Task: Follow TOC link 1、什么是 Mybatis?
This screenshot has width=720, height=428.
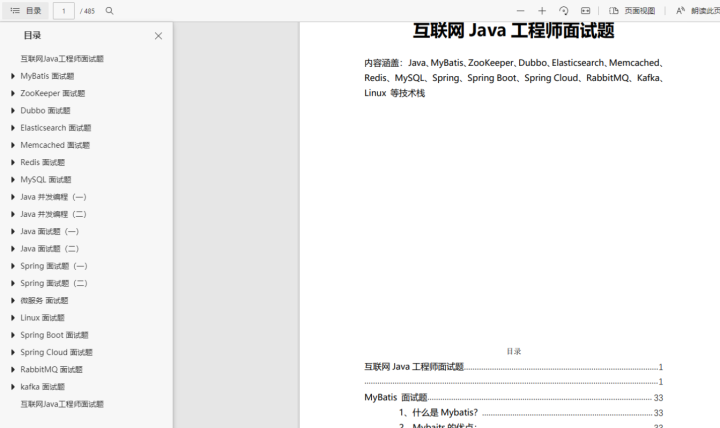Action: point(531,412)
